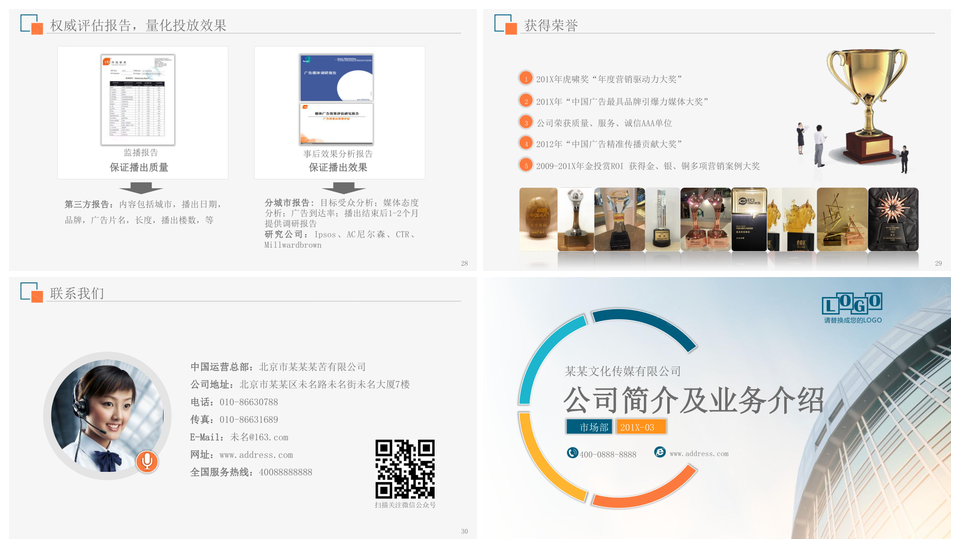Click the orange microphone icon on the agent photo
The width and height of the screenshot is (960, 548).
point(146,461)
